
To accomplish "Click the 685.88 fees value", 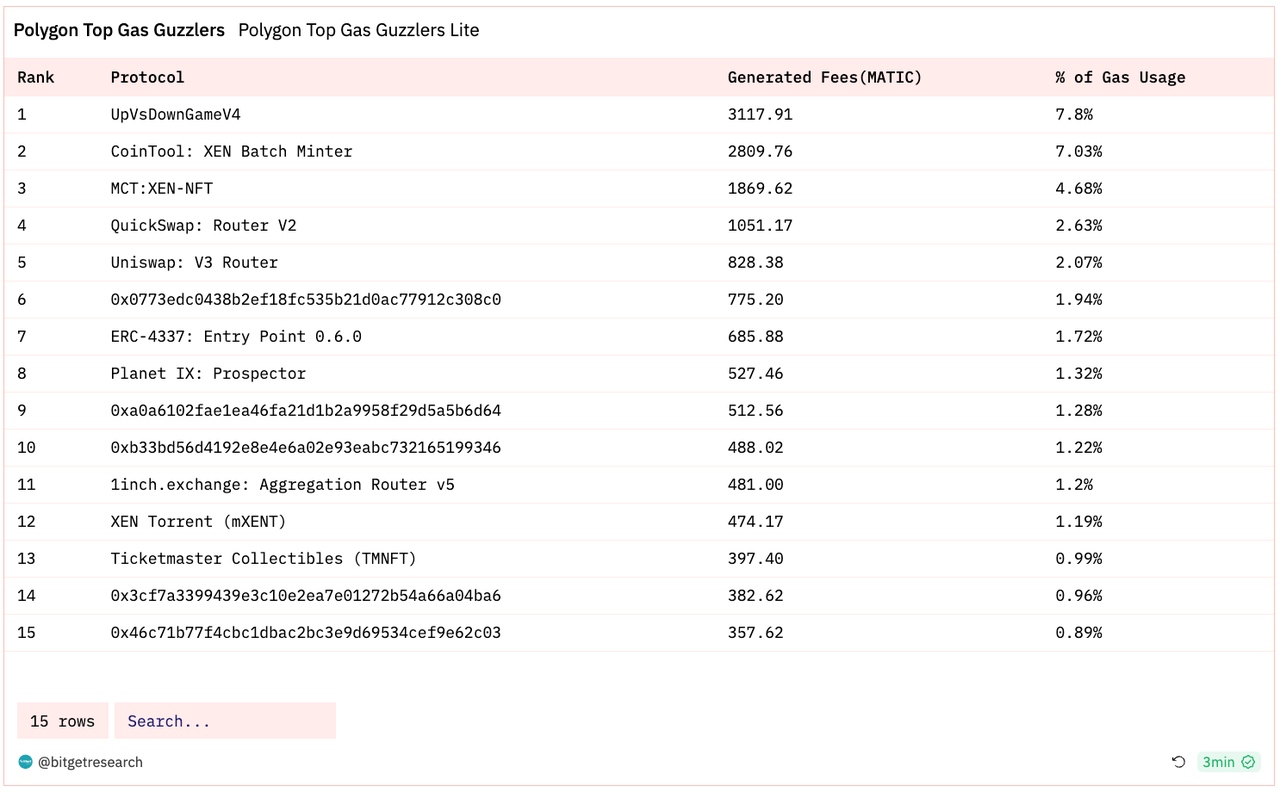I will click(x=755, y=336).
